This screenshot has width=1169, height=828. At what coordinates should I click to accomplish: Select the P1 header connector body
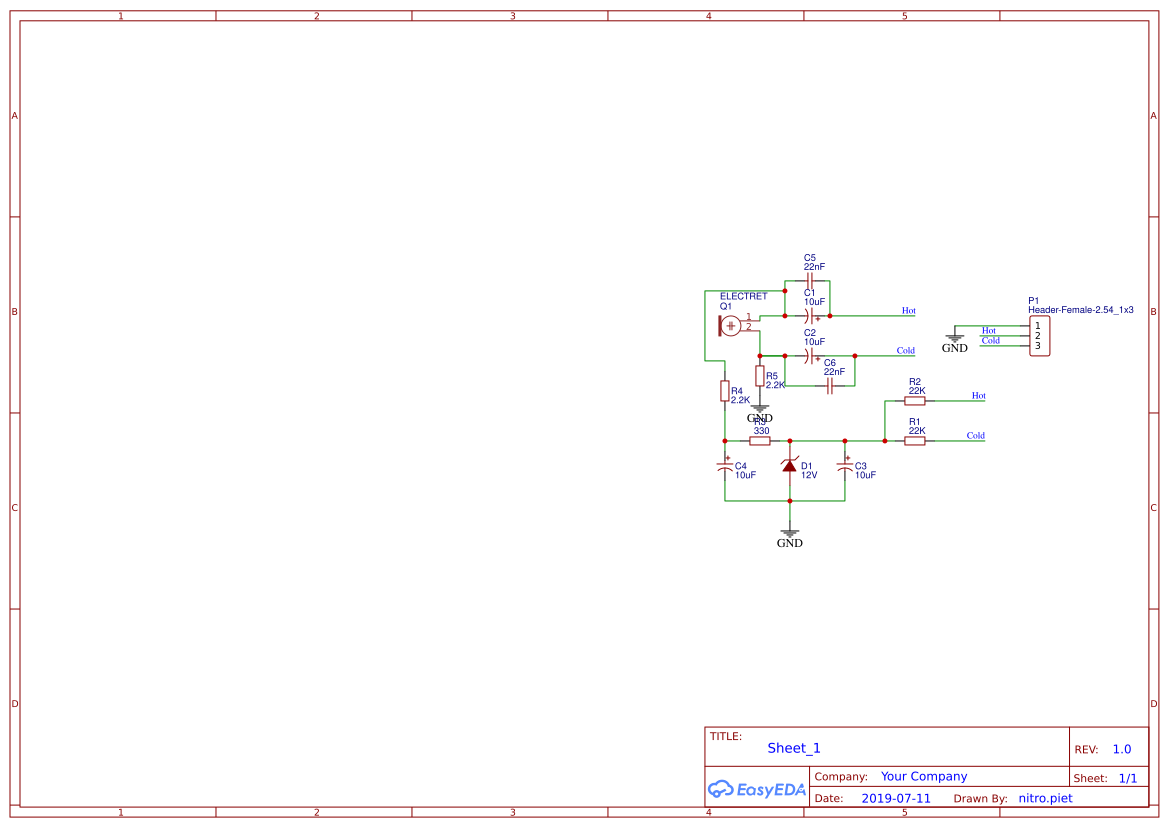click(1039, 336)
